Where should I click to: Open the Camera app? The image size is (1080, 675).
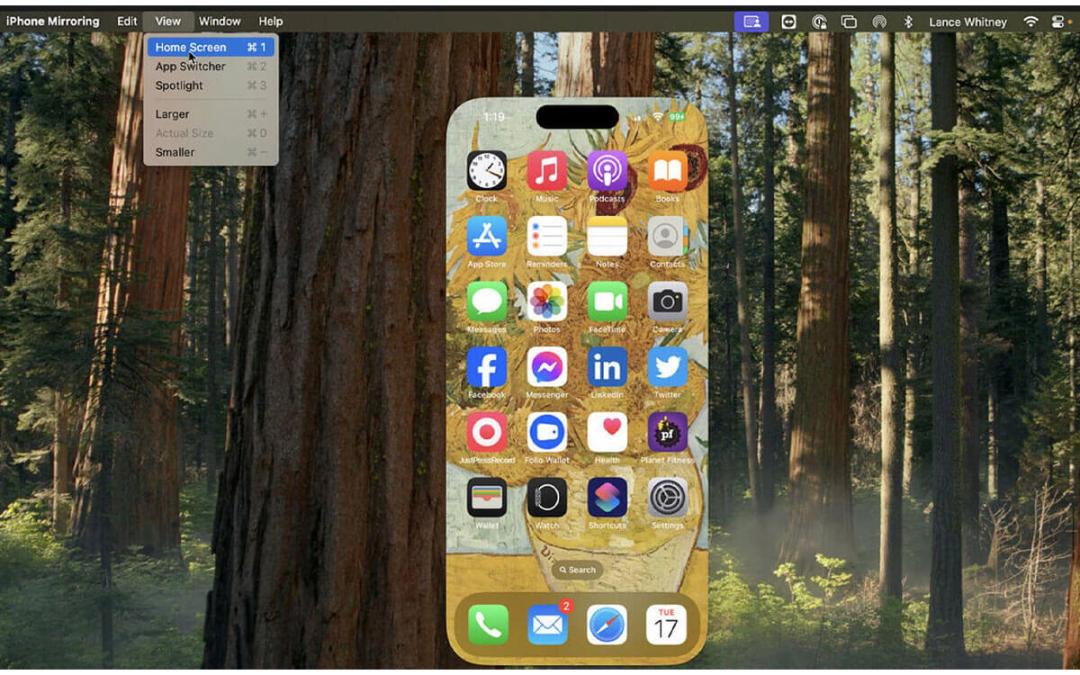coord(667,301)
